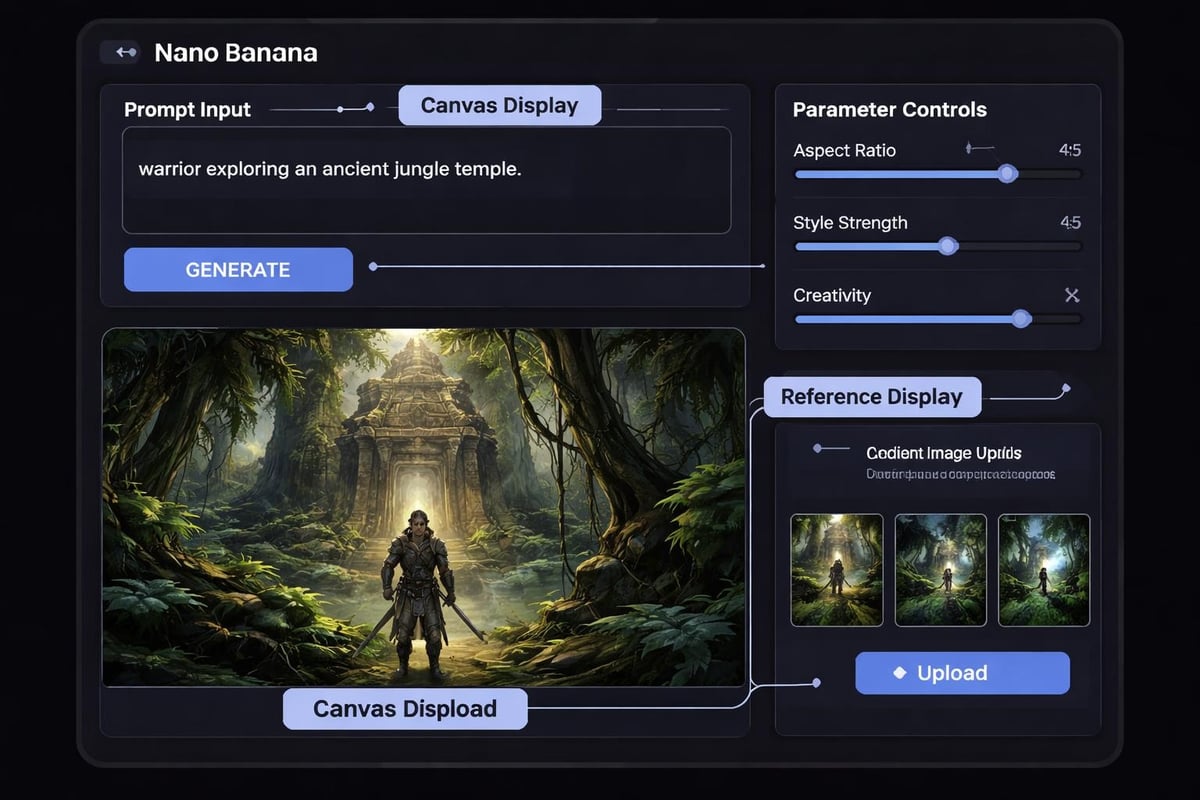The image size is (1200, 800).
Task: Click the Canvas Dispload label below the image
Action: 404,709
